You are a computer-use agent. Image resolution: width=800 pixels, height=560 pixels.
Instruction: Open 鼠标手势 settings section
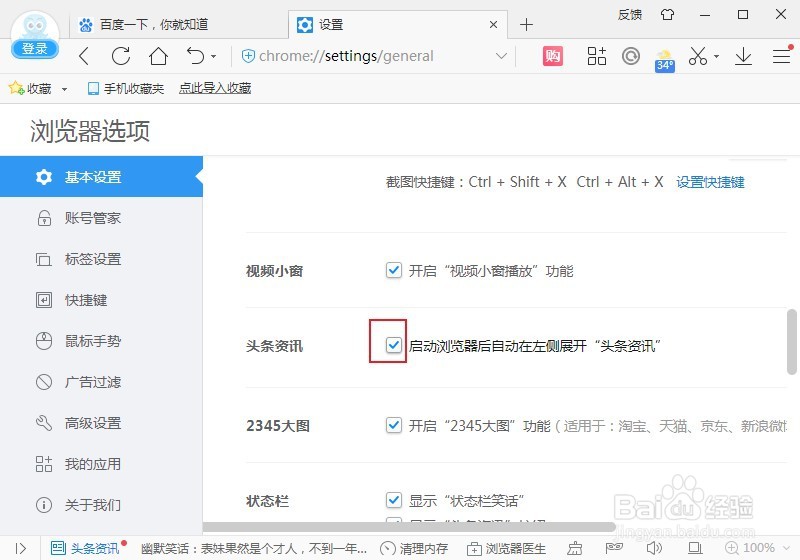pyautogui.click(x=102, y=341)
